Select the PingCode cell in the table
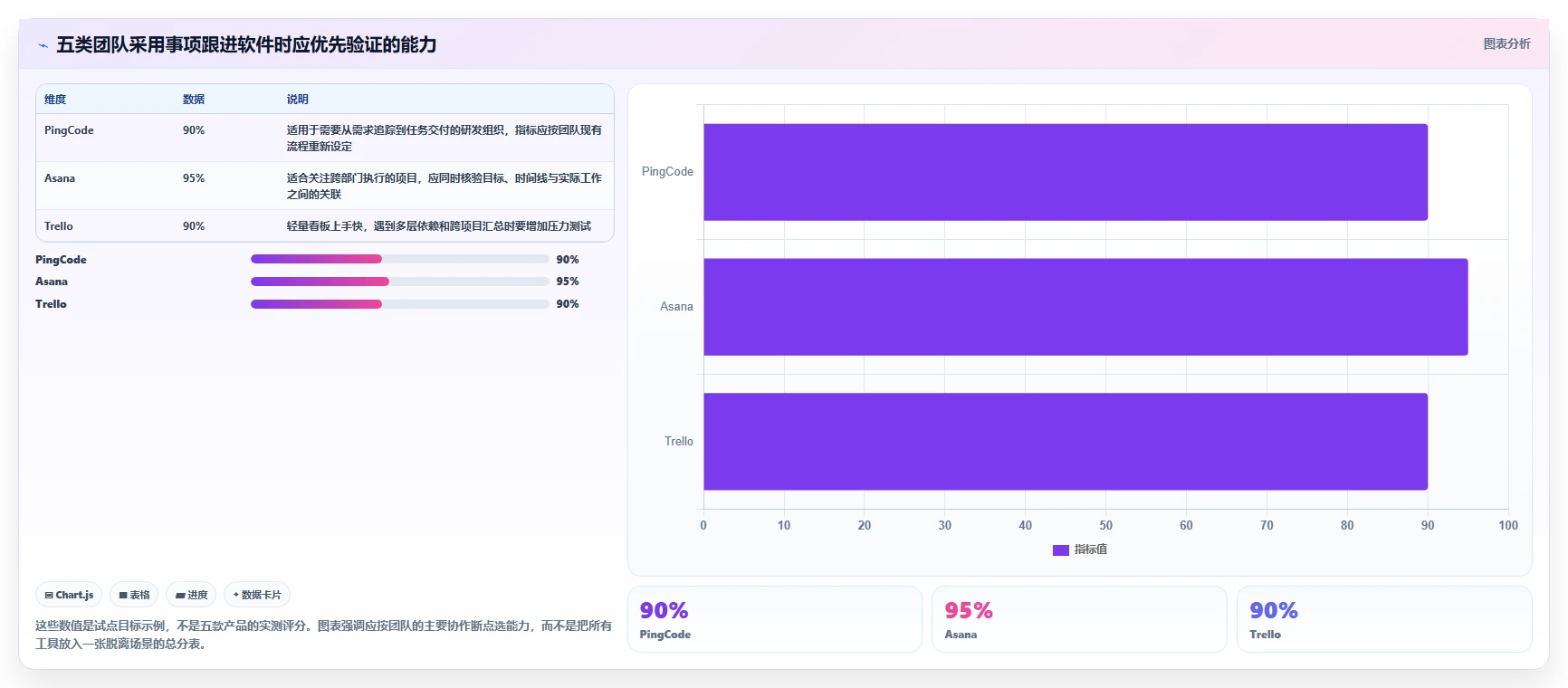 coord(69,130)
